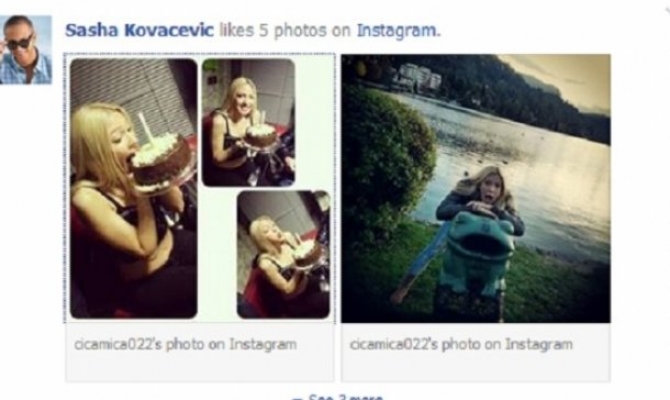Click the 'likes 5 photos on' text
This screenshot has width=670, height=400.
click(285, 30)
